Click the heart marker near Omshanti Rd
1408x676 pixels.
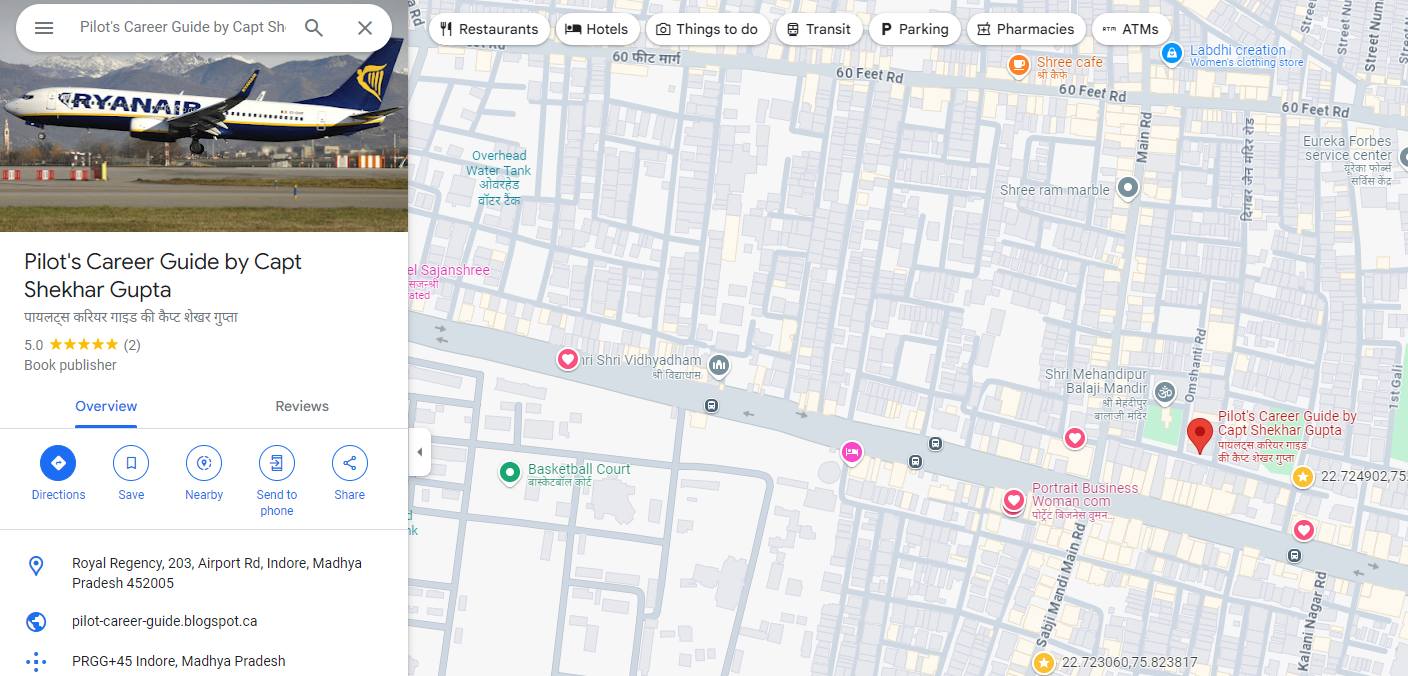point(1075,438)
